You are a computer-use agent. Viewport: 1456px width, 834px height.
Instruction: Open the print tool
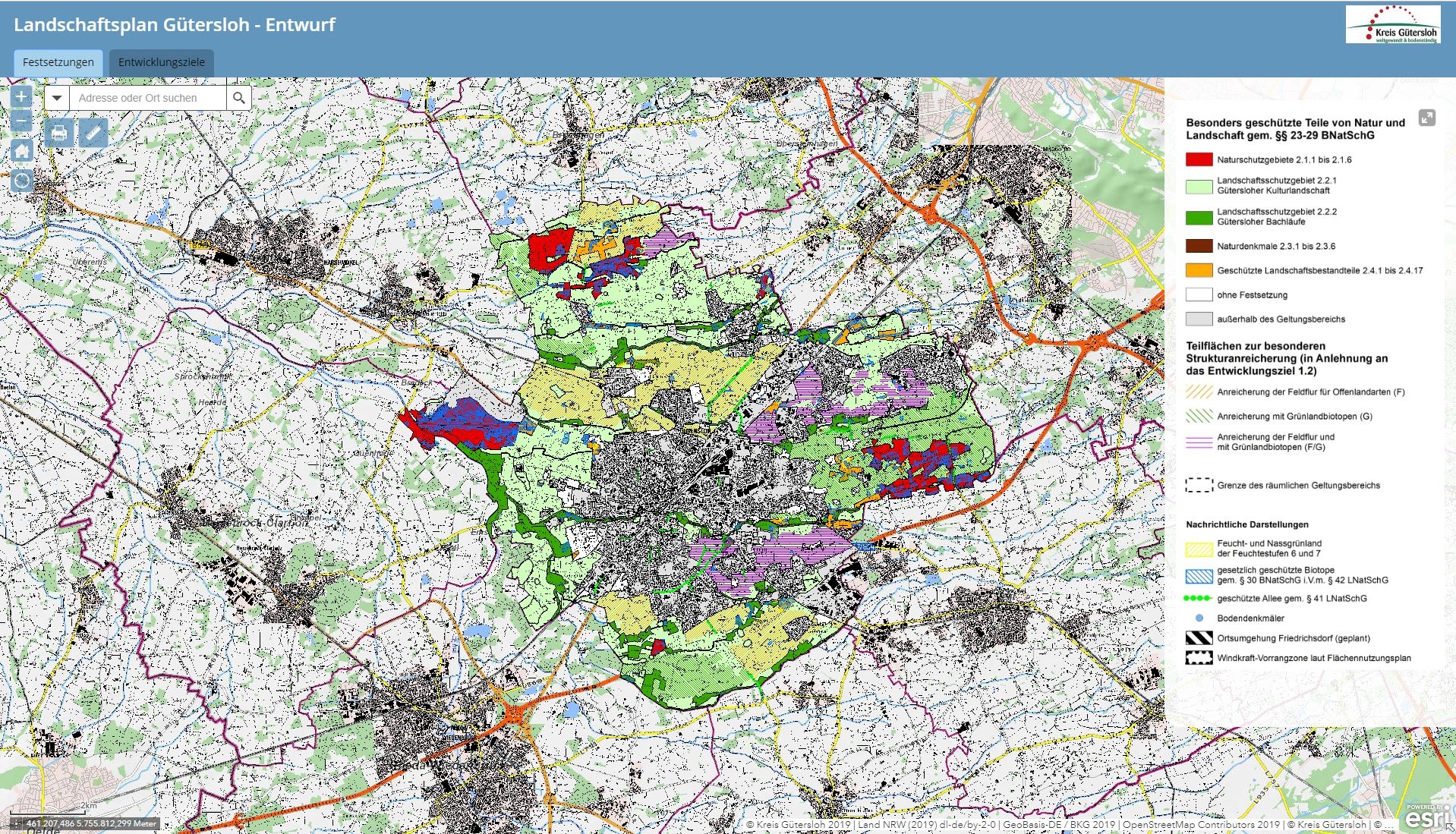coord(59,134)
